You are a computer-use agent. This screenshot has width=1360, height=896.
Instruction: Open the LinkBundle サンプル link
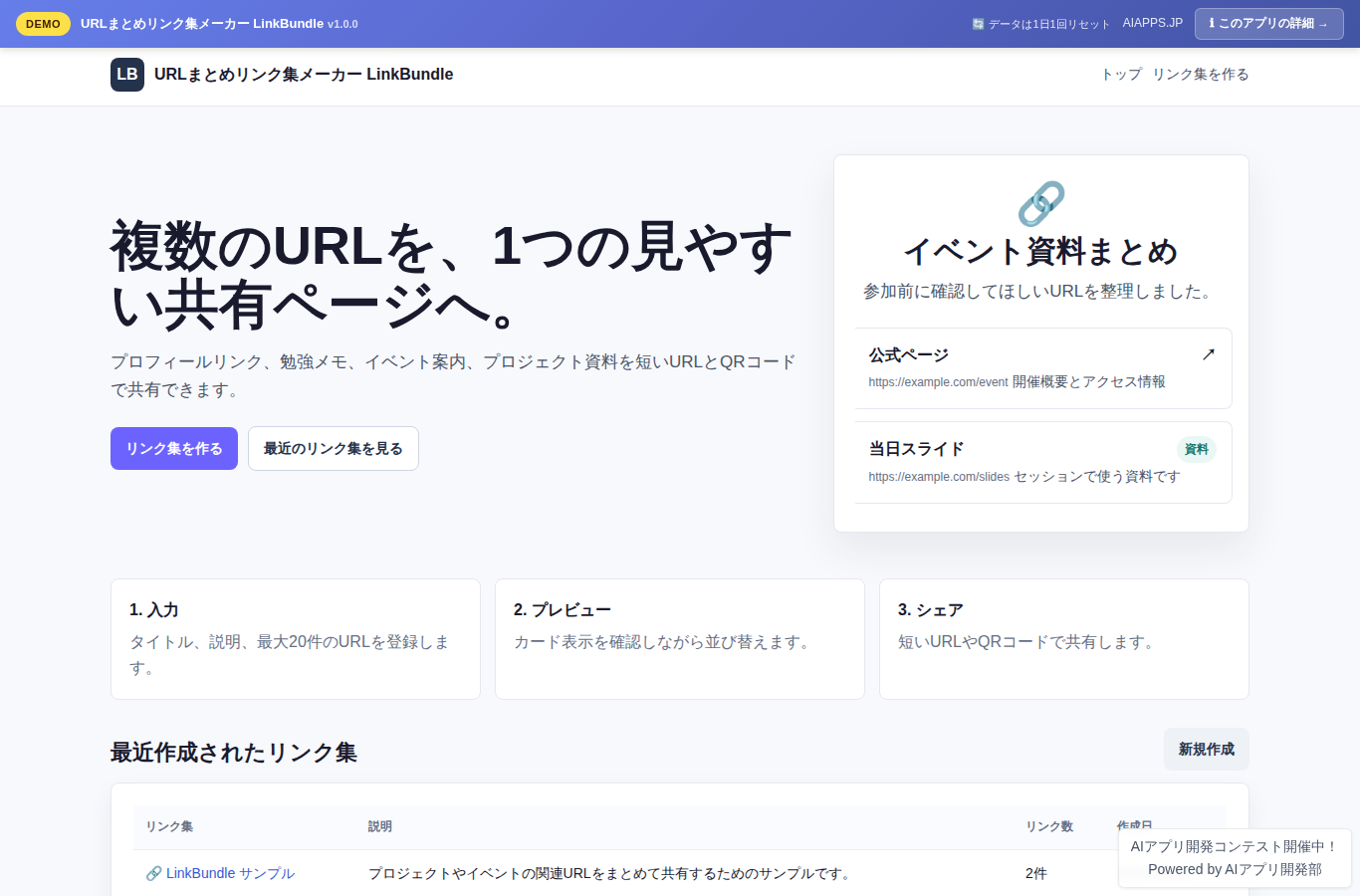220,873
